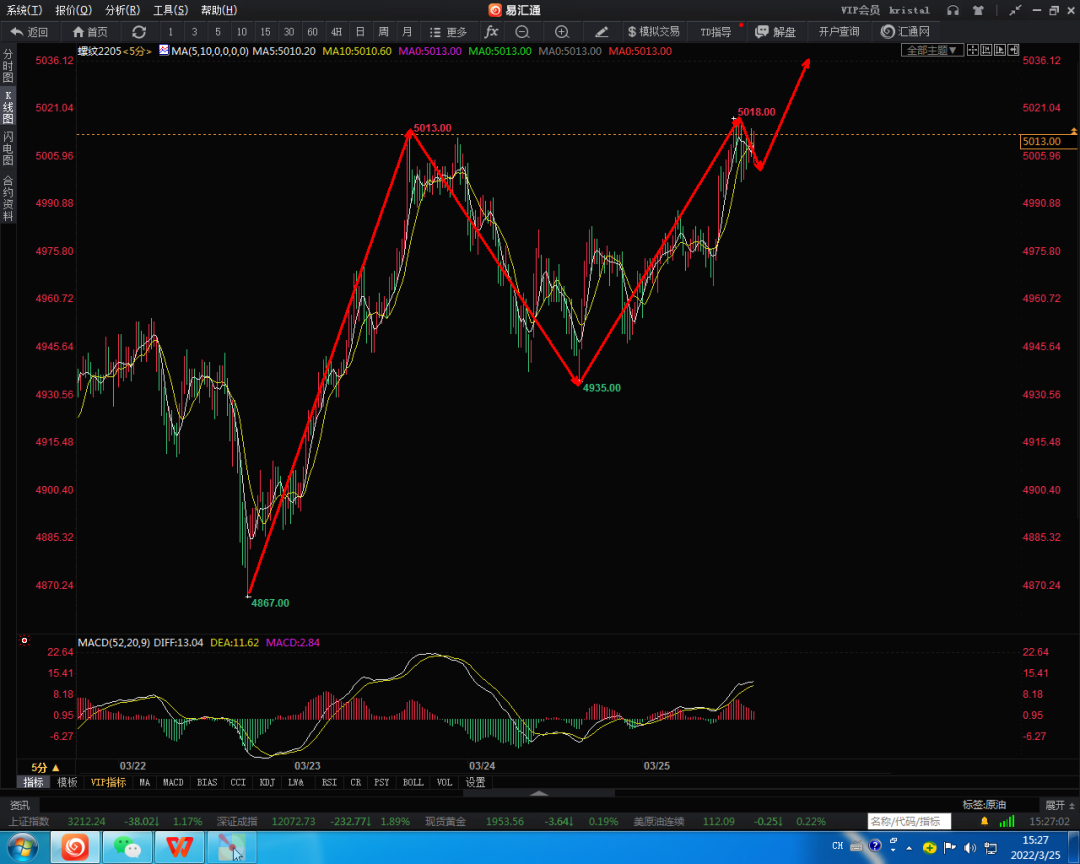
Task: Click the 展开 expand button
Action: [x=1059, y=805]
